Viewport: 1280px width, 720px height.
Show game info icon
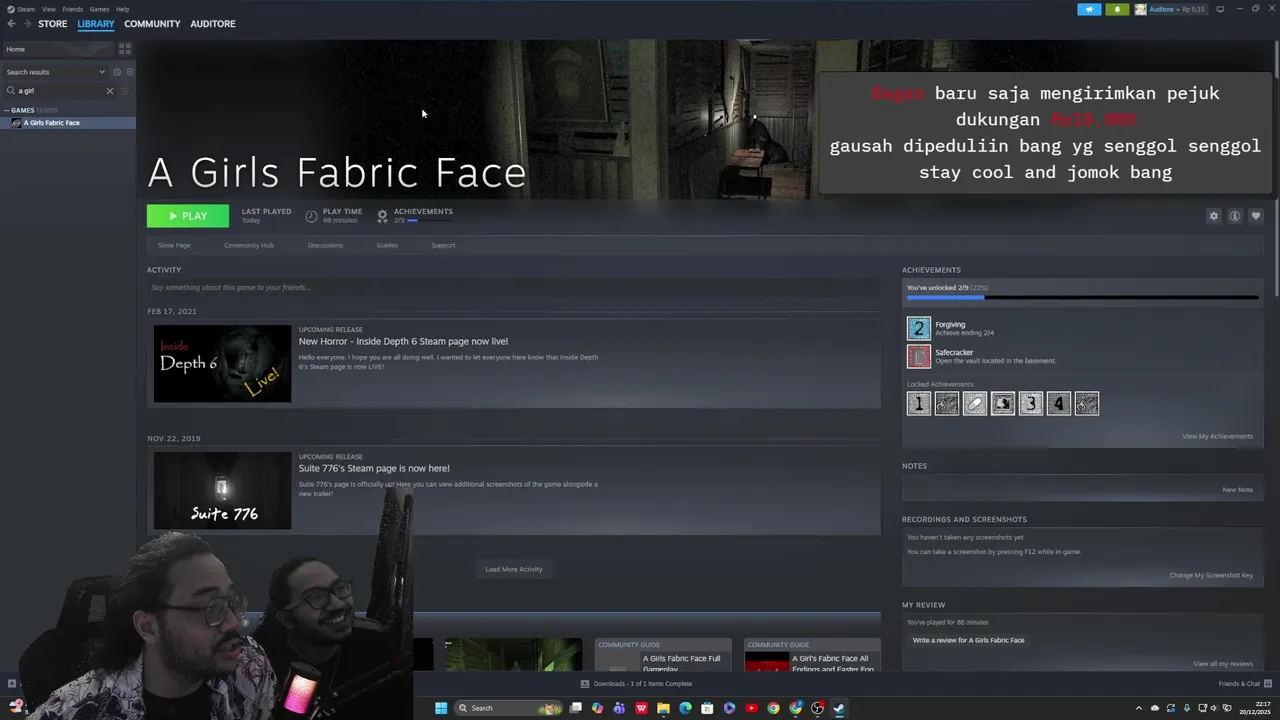pyautogui.click(x=1235, y=216)
